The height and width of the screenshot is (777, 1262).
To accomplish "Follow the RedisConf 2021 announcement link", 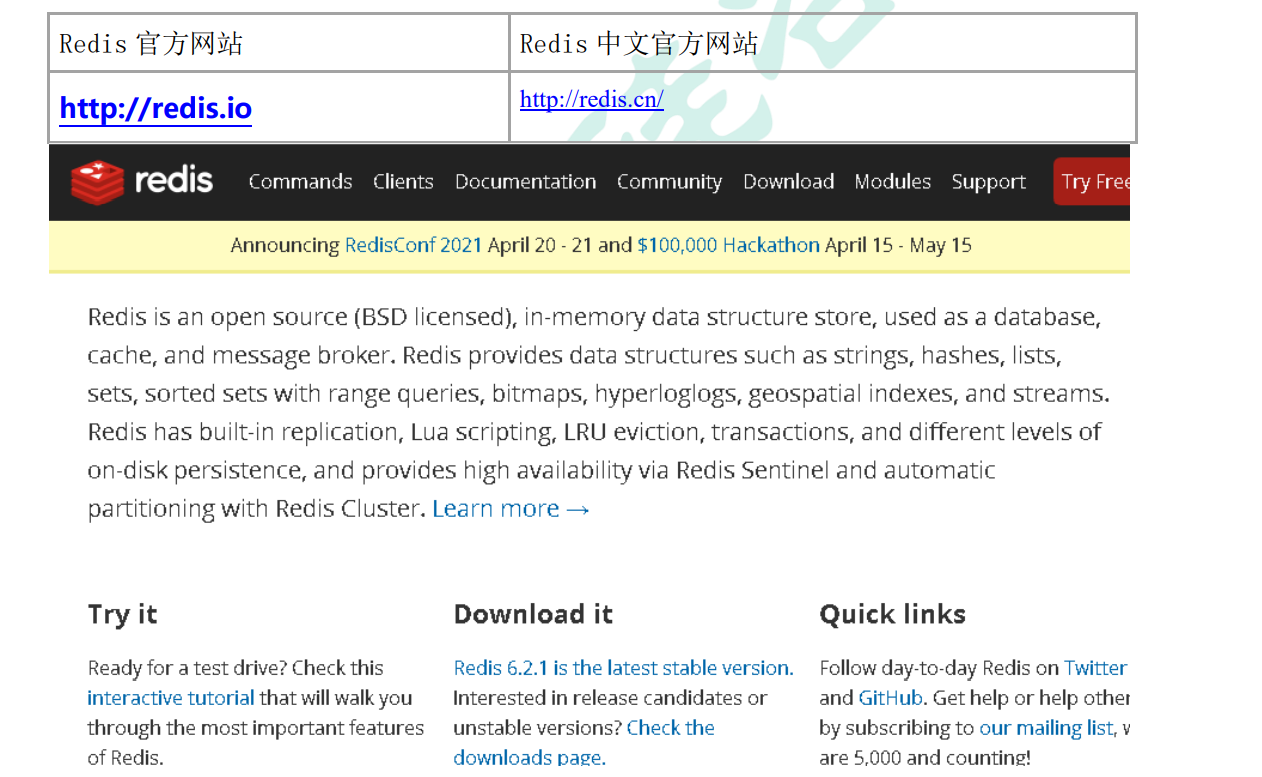I will (x=413, y=245).
